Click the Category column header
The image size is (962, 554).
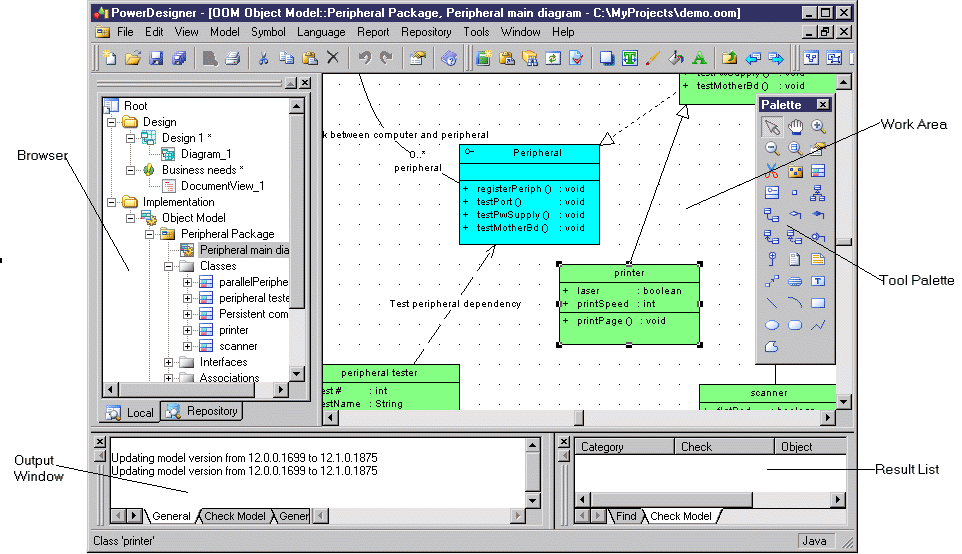pyautogui.click(x=624, y=447)
